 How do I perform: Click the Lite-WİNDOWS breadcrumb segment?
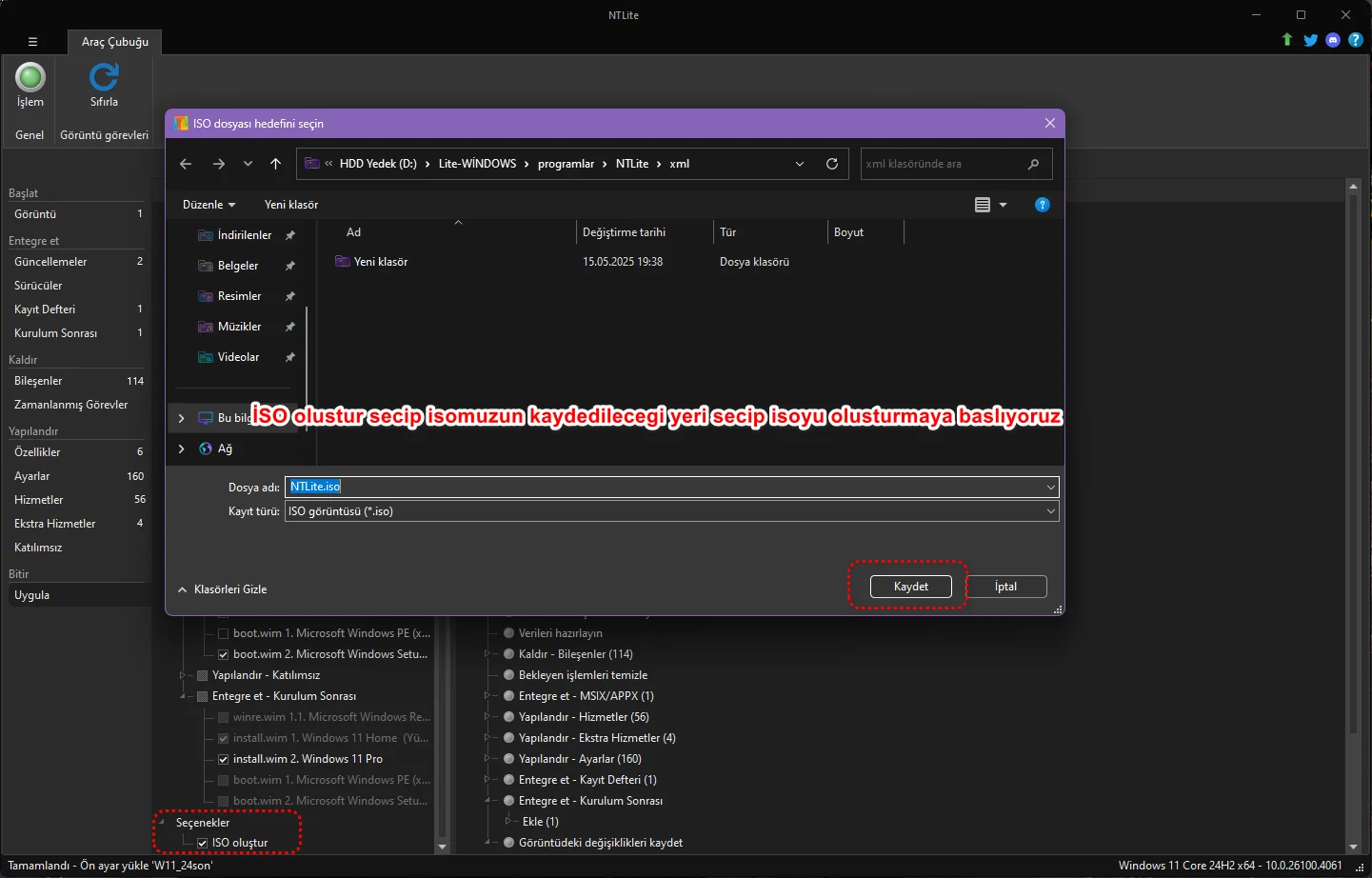point(478,164)
